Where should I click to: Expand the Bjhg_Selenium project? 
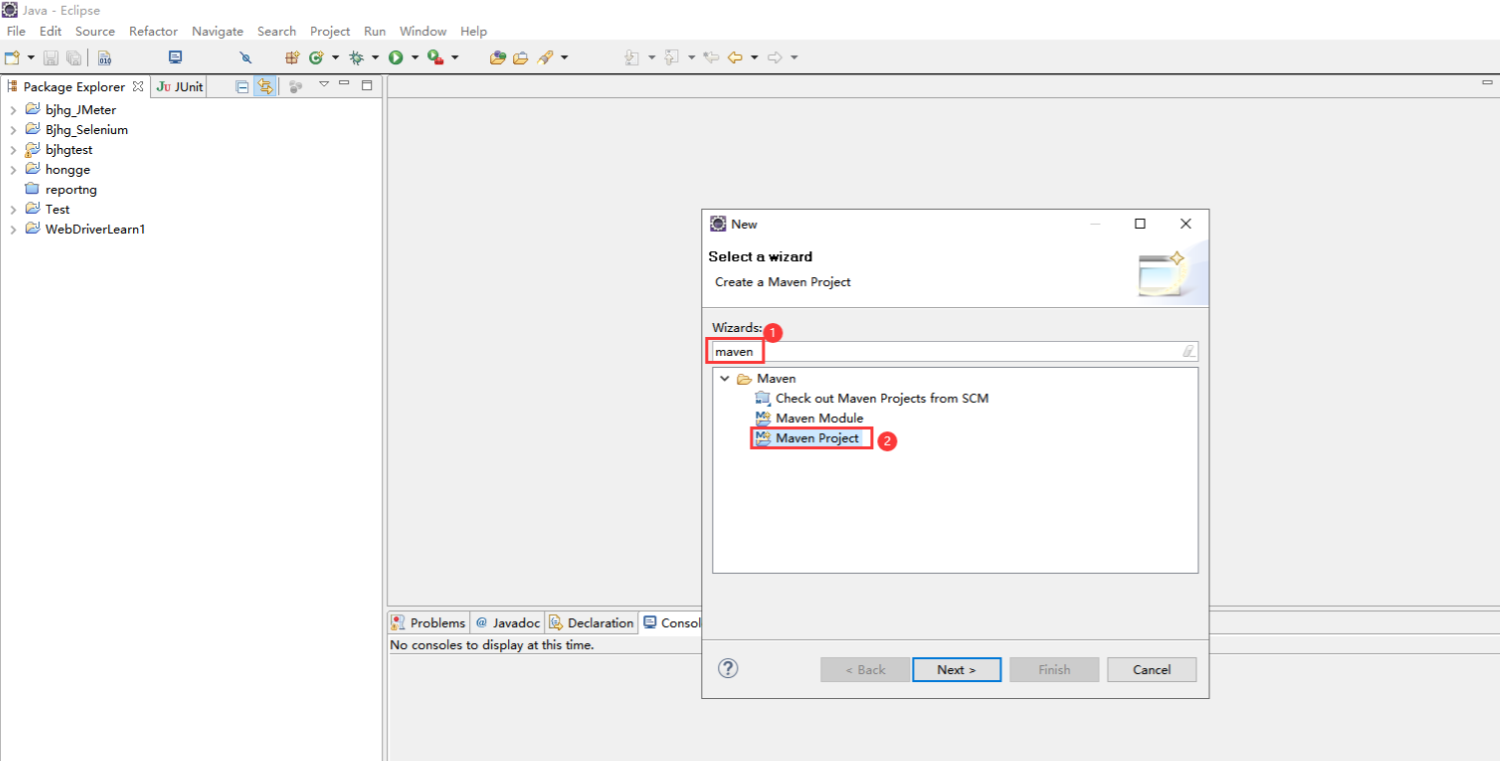point(13,130)
